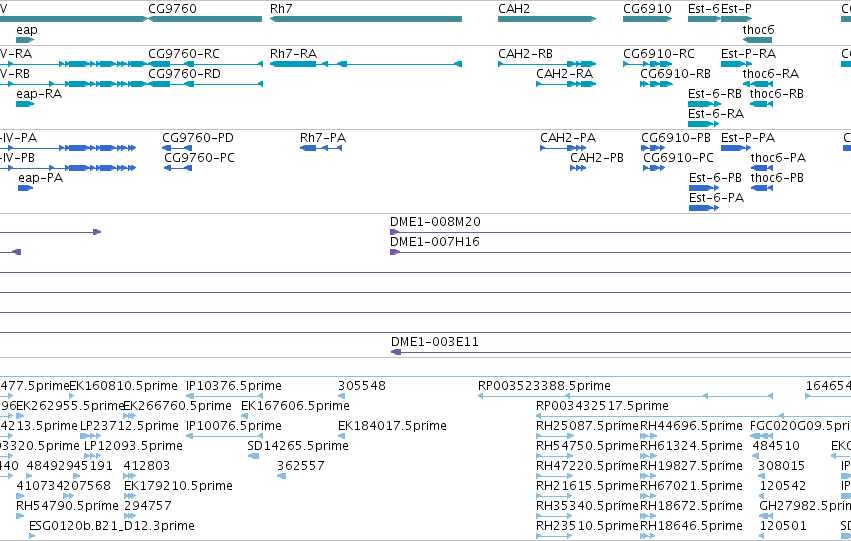Click the 305548 EST feature
Image resolution: width=851 pixels, height=541 pixels.
coord(341,396)
